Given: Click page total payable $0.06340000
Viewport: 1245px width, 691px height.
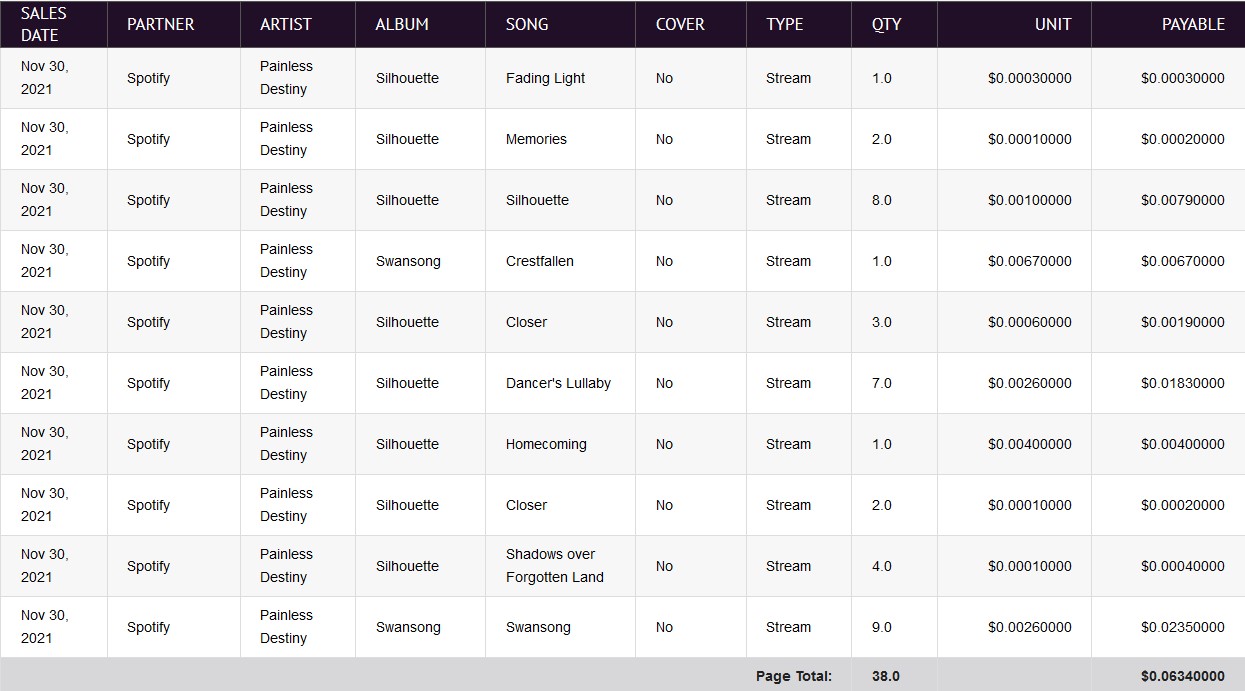Looking at the screenshot, I should pos(1183,676).
